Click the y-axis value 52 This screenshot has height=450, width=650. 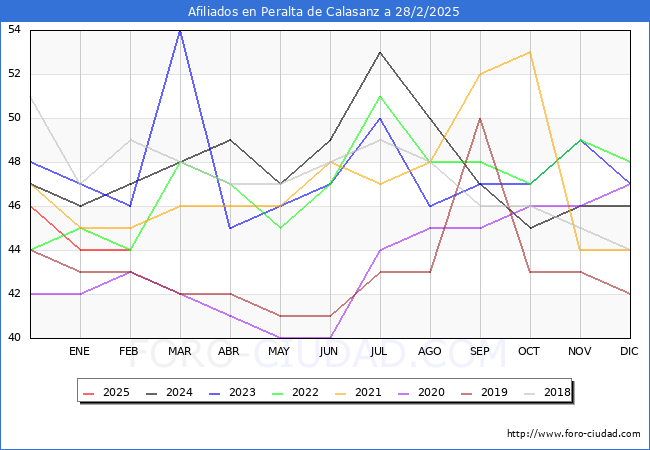pyautogui.click(x=14, y=74)
